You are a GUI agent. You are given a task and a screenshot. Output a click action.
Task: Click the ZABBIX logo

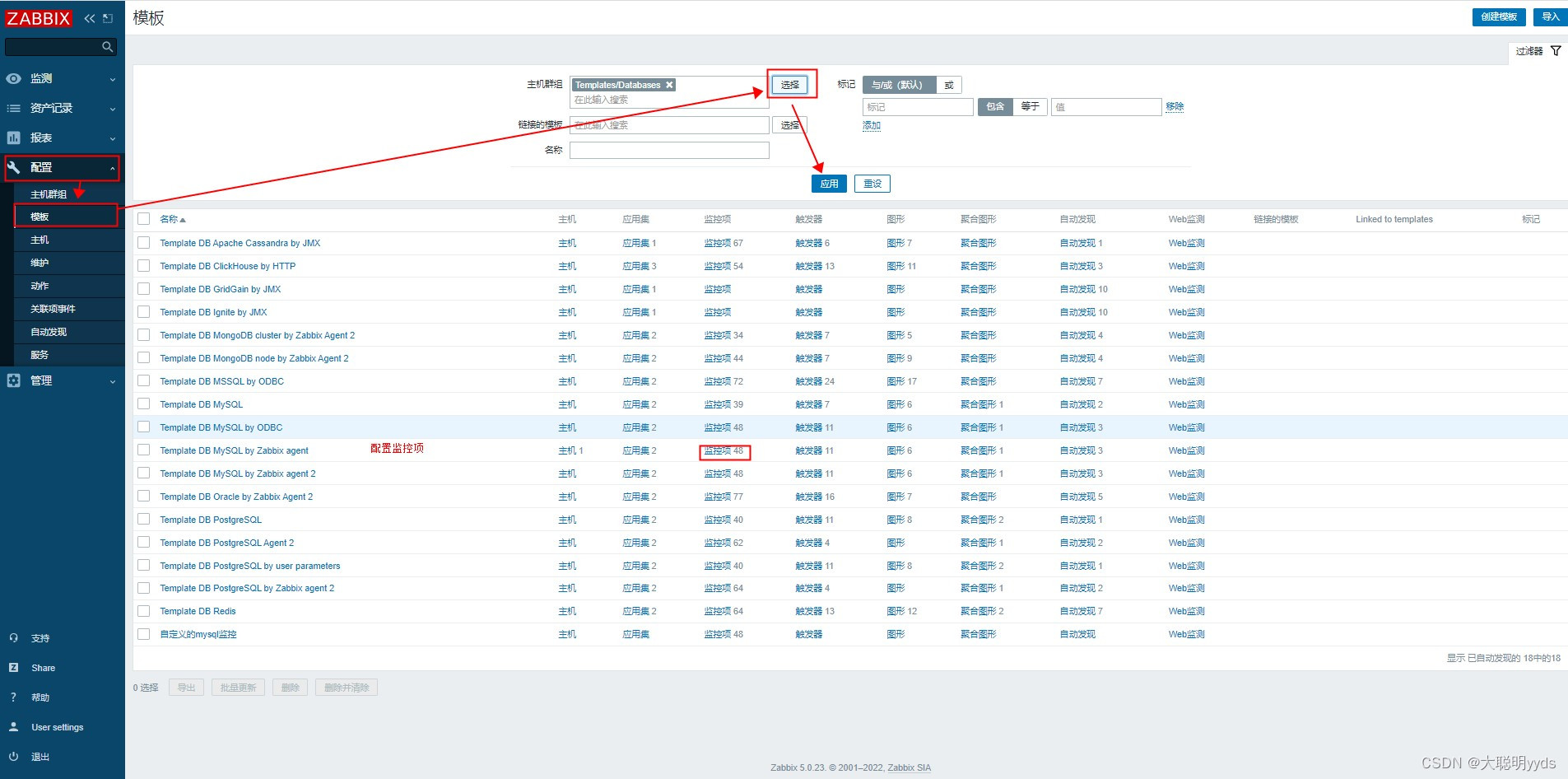tap(38, 18)
